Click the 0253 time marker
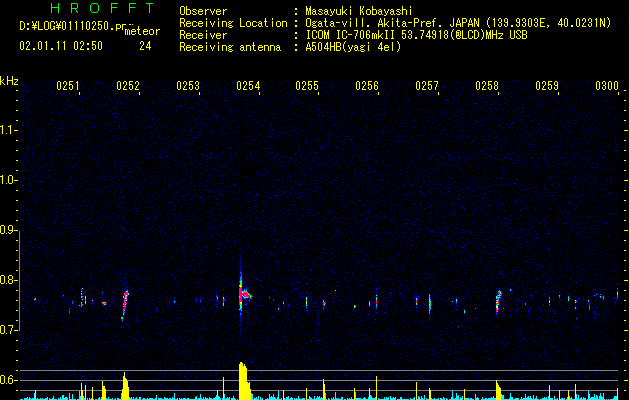 coord(188,86)
